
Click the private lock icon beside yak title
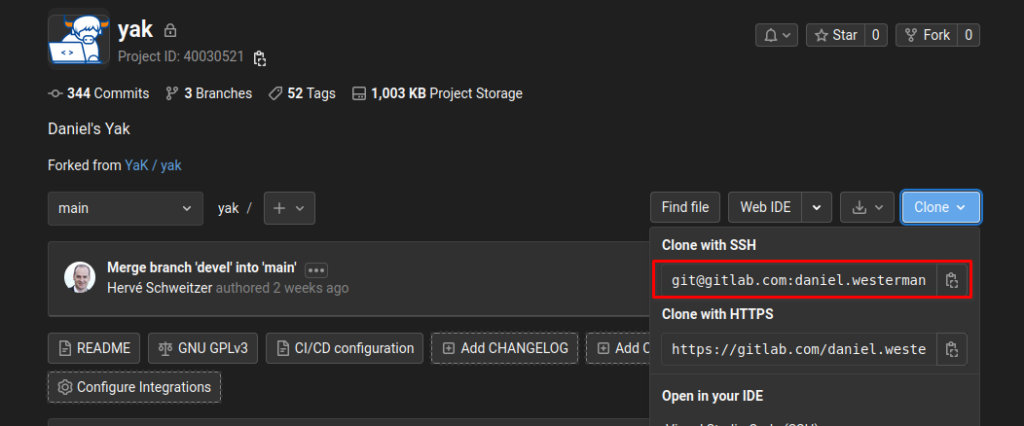coord(170,30)
